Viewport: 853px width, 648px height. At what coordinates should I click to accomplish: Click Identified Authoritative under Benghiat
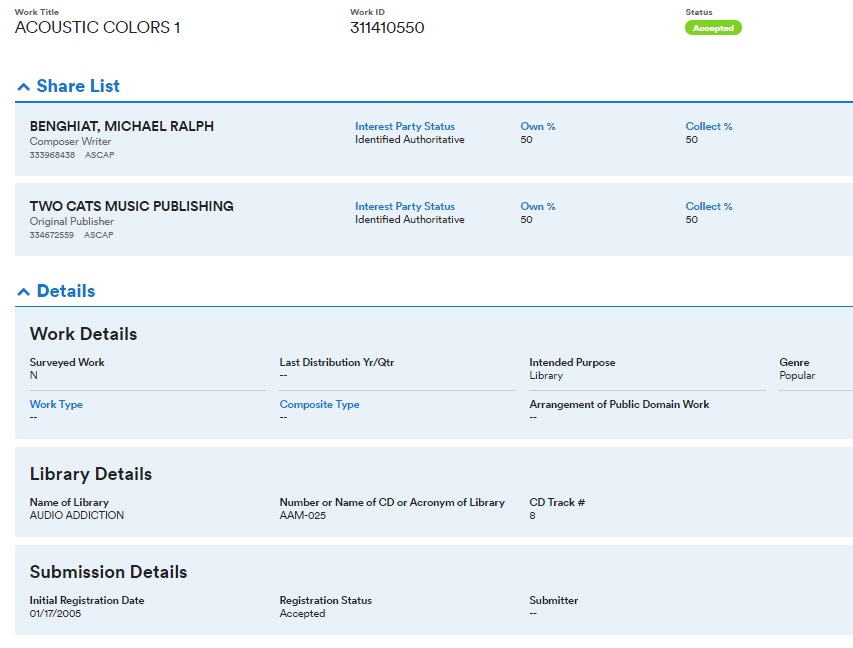410,139
